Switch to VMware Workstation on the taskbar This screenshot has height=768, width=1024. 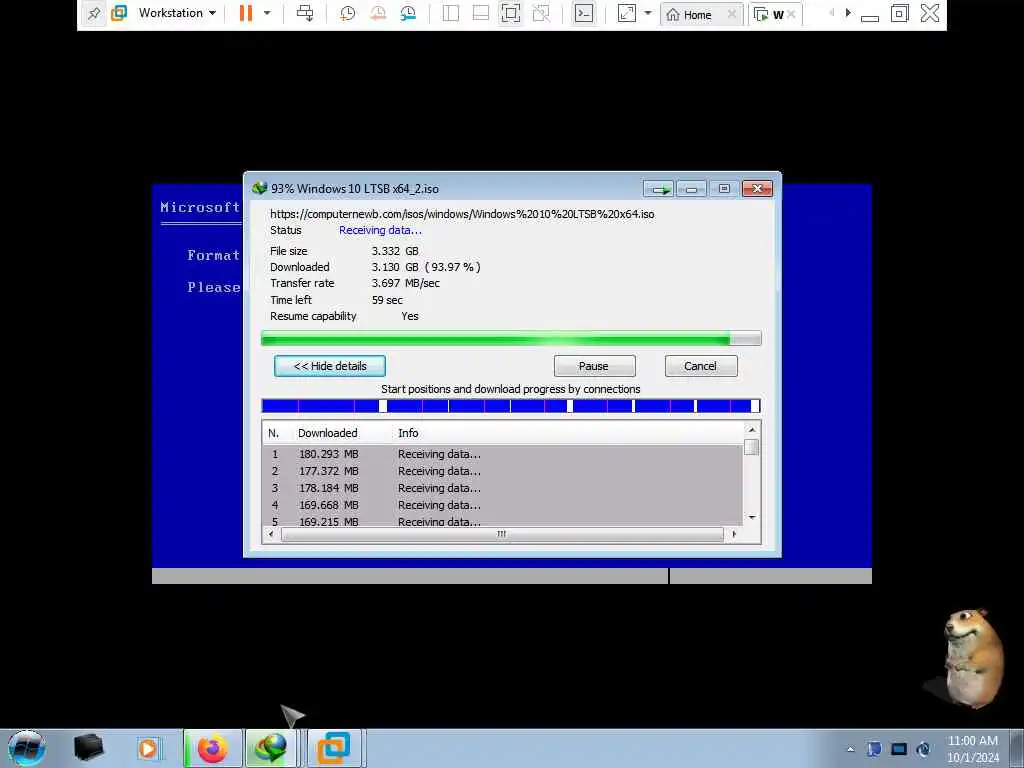point(334,748)
